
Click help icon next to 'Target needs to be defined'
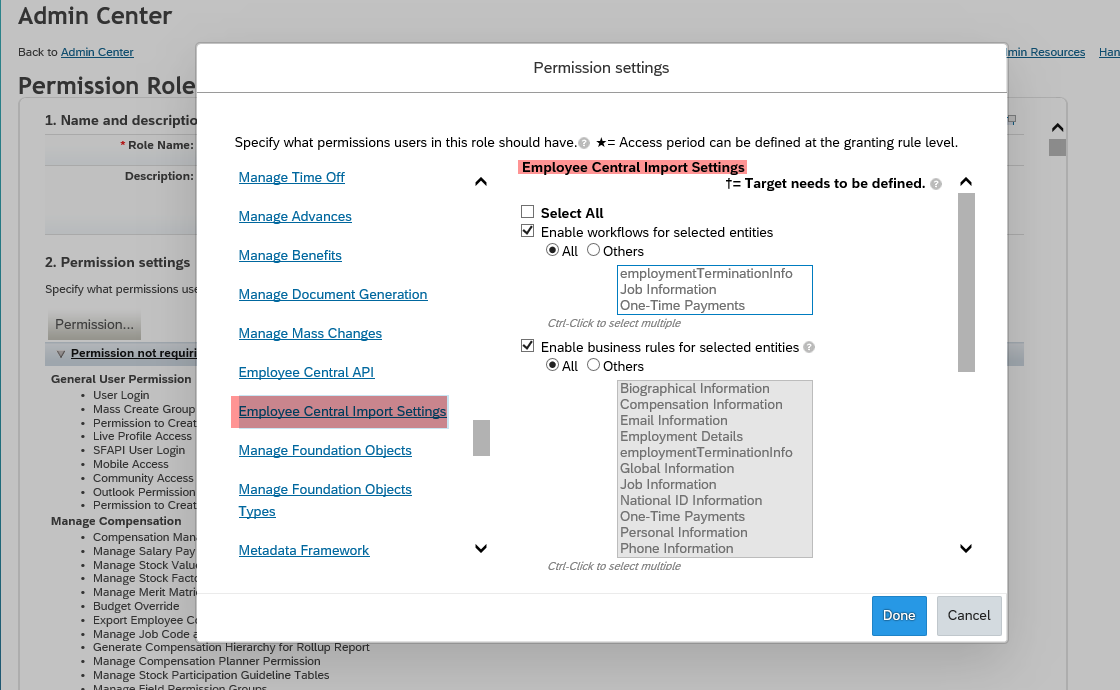[x=936, y=184]
